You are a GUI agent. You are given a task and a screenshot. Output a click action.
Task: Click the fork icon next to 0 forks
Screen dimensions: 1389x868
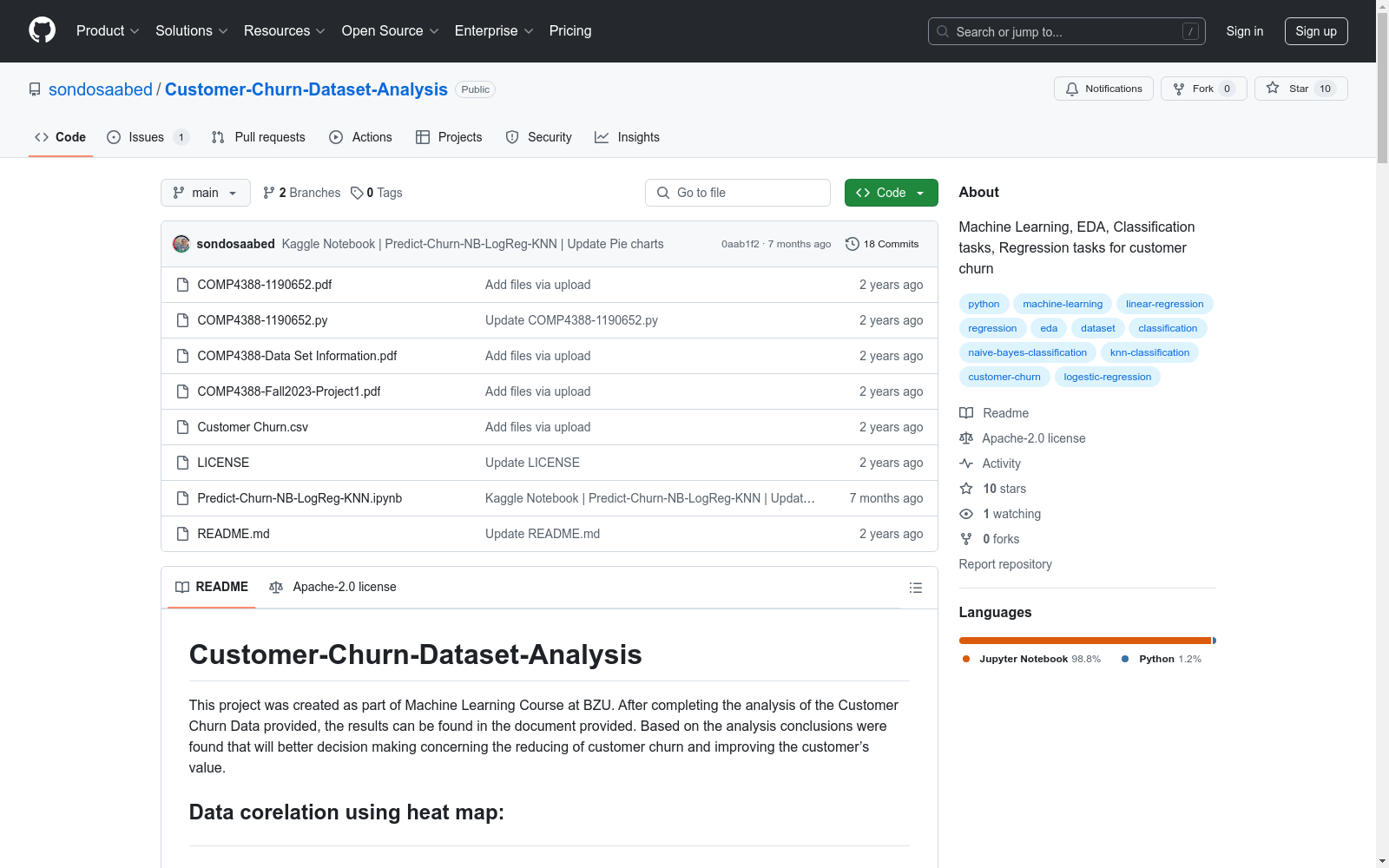966,539
